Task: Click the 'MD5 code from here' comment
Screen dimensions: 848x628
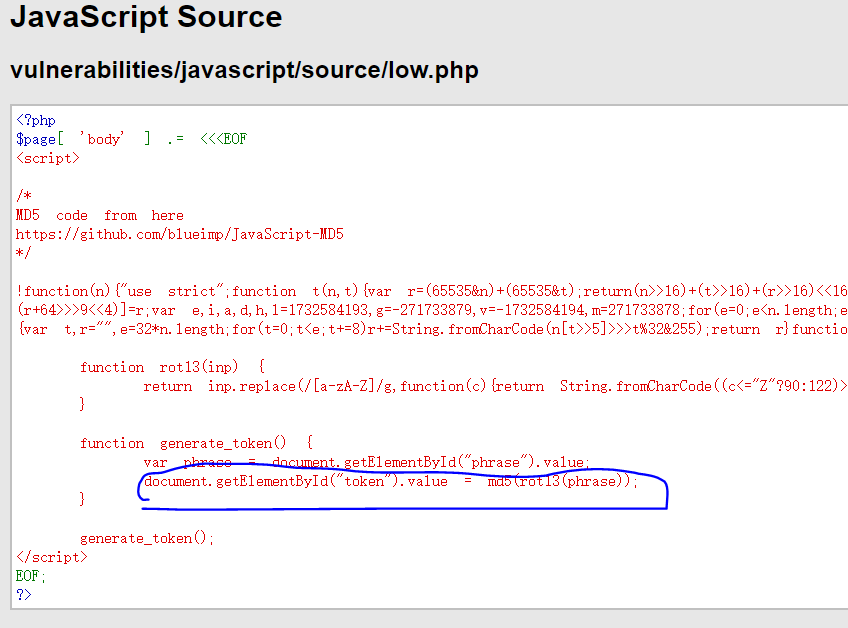Action: 100,215
